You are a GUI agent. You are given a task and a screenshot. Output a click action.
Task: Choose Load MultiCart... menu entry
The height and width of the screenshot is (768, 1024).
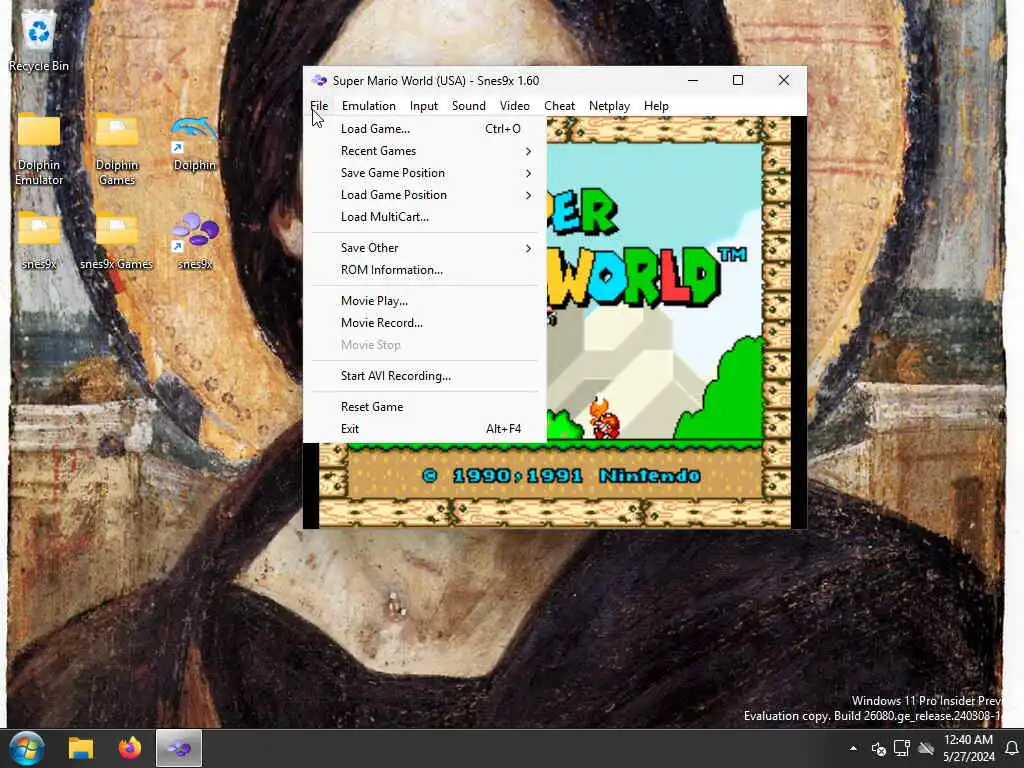pos(424,217)
